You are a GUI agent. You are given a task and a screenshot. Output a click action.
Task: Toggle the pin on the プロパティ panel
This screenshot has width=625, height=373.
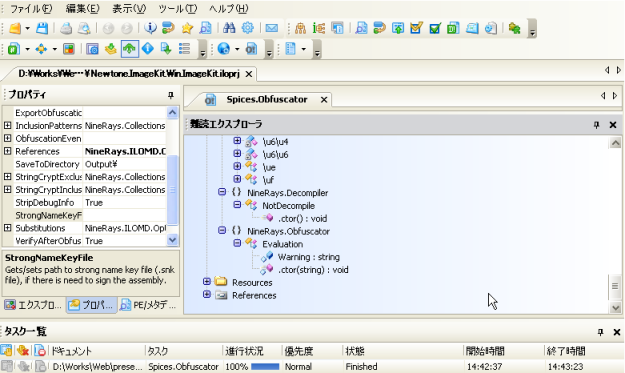pyautogui.click(x=171, y=95)
